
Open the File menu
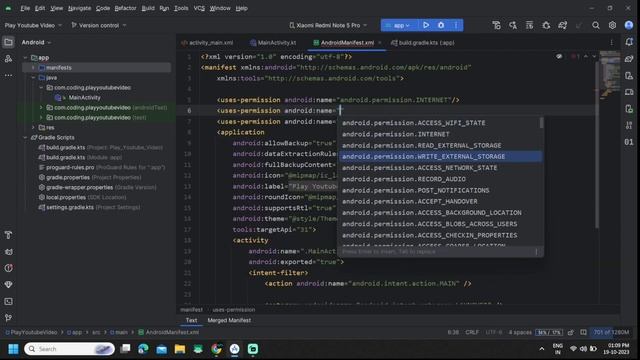point(25,8)
